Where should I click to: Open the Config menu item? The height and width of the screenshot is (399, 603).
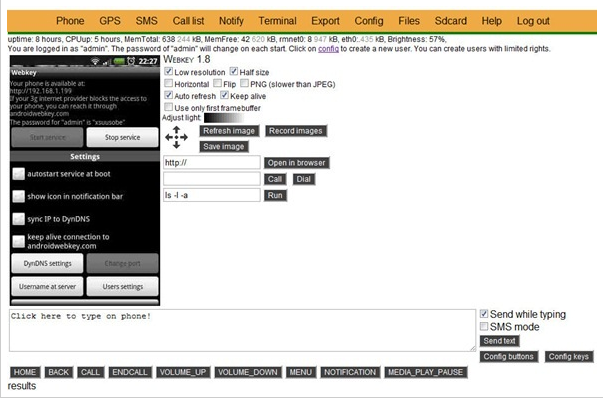click(x=369, y=21)
